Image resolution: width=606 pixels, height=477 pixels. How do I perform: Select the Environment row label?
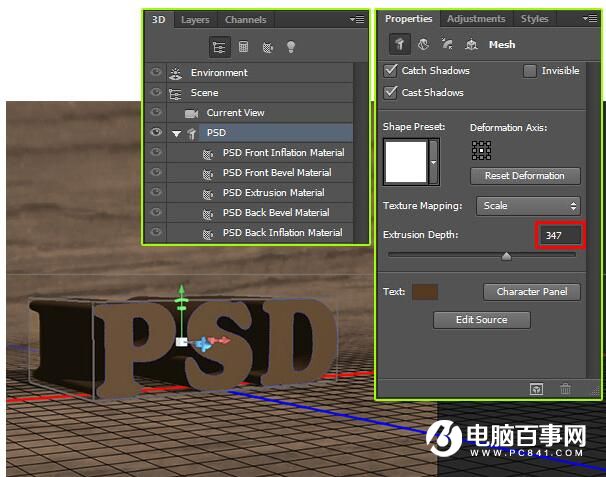pos(219,73)
